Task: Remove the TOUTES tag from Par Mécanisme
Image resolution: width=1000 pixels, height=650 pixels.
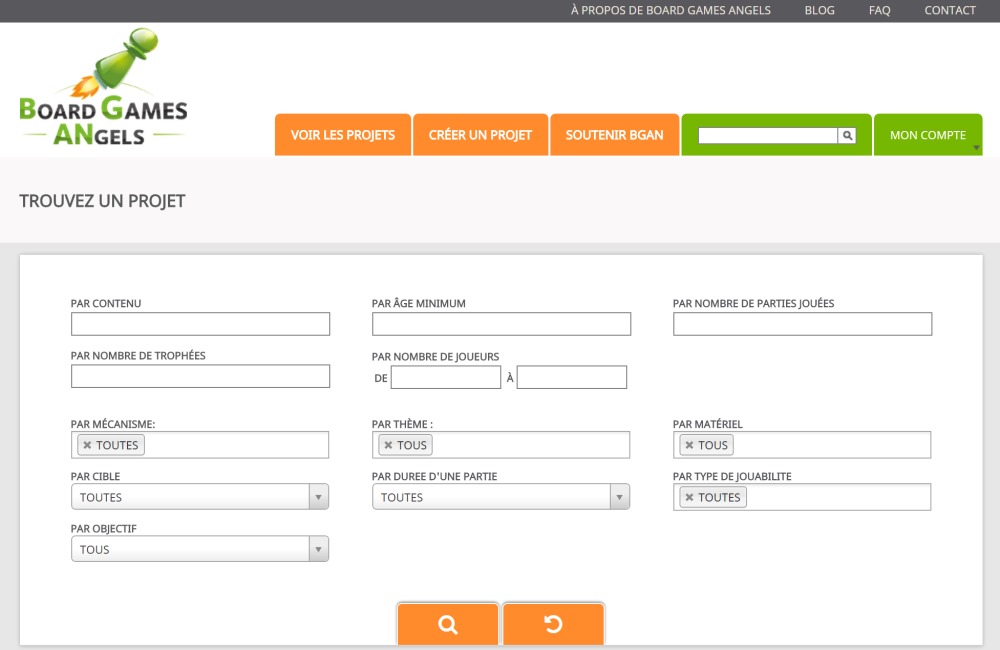Action: click(87, 445)
